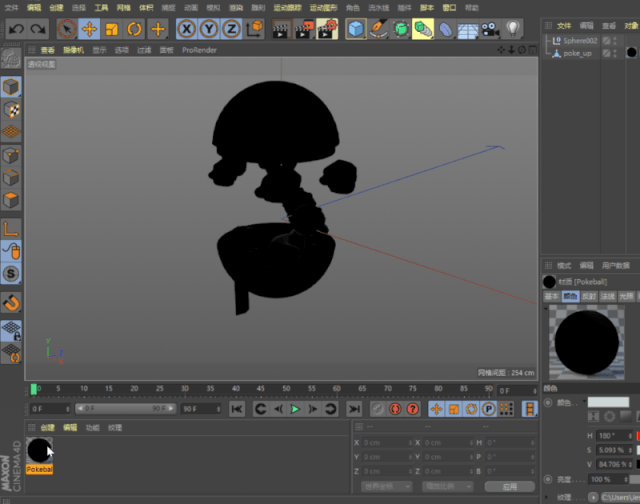
Task: Add a Light object
Action: [512, 29]
